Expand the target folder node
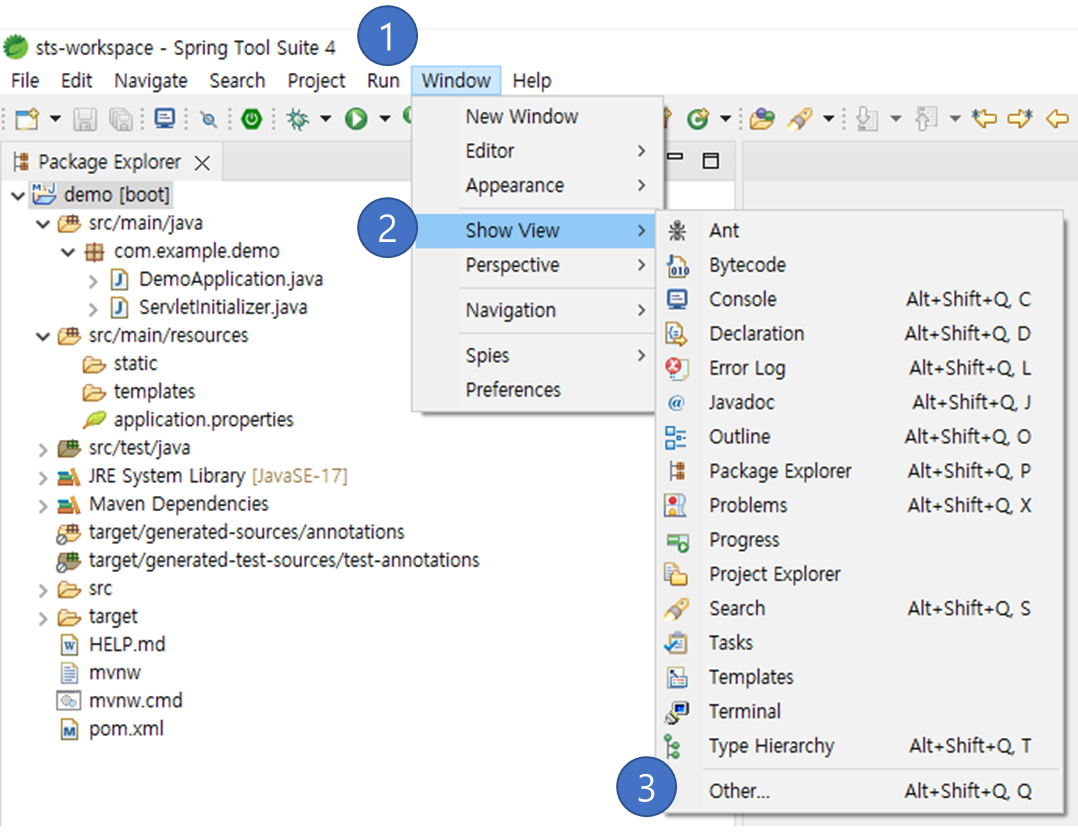The width and height of the screenshot is (1078, 833). [x=43, y=618]
